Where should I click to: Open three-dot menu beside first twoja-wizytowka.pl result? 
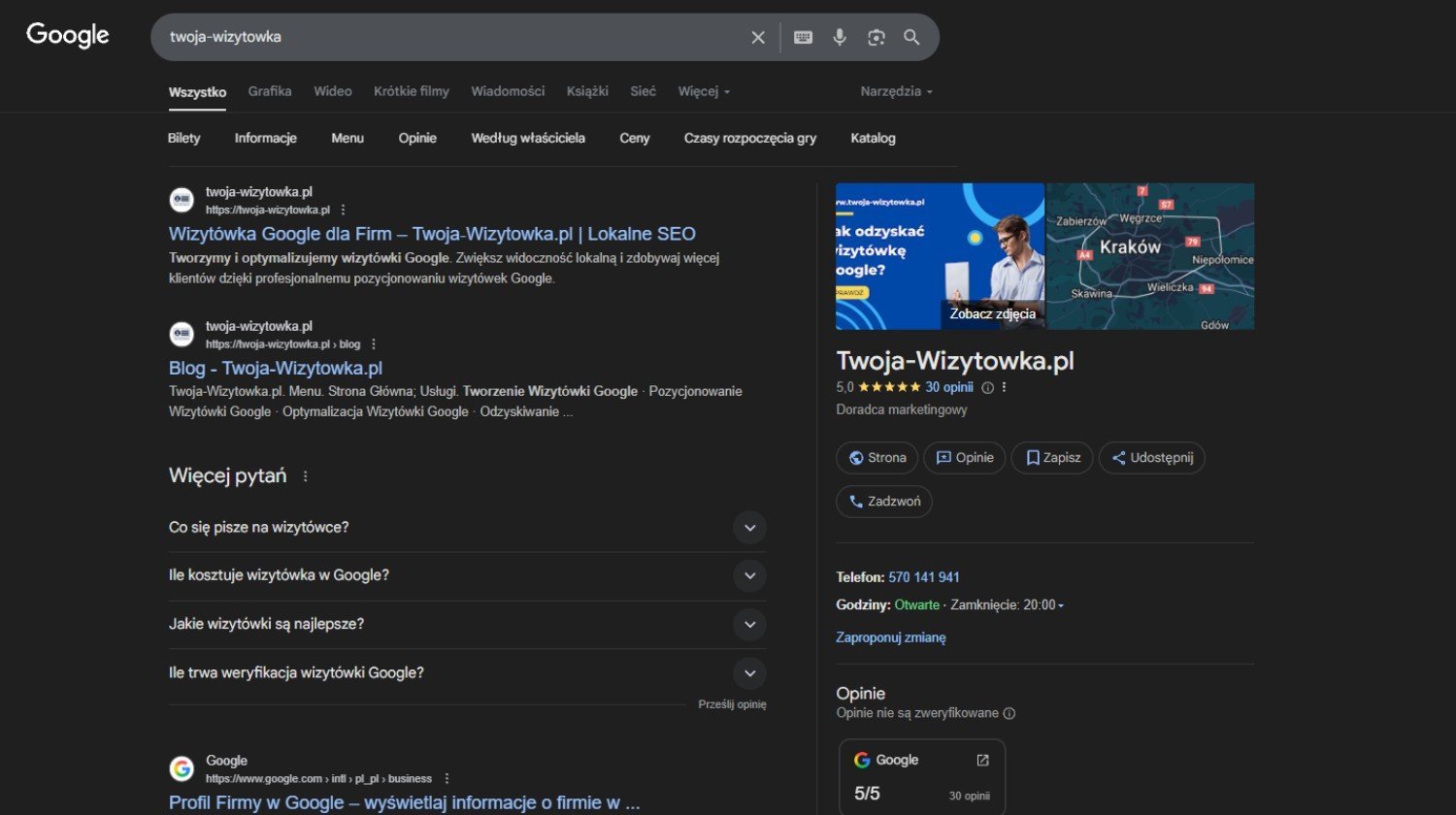pos(343,210)
